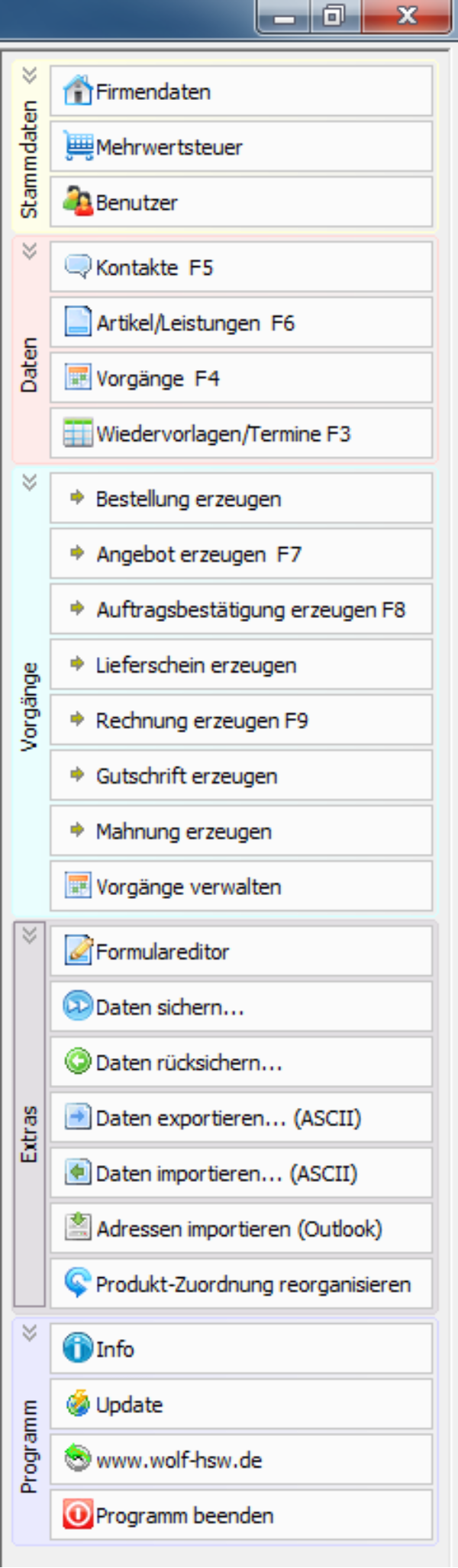Click the Mehrwertsteuer shopping cart icon

[78, 146]
